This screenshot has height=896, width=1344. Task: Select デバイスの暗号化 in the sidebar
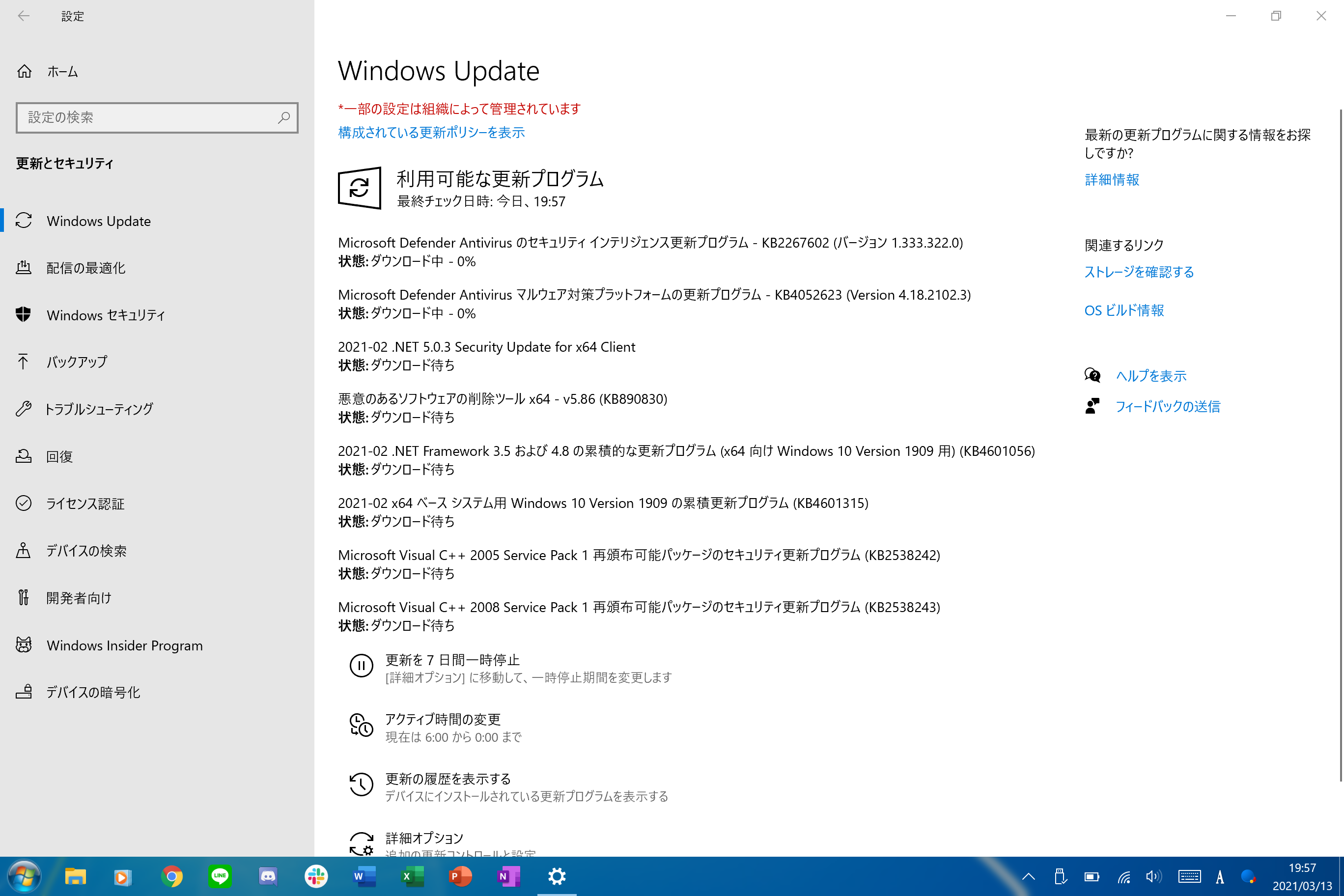[92, 692]
